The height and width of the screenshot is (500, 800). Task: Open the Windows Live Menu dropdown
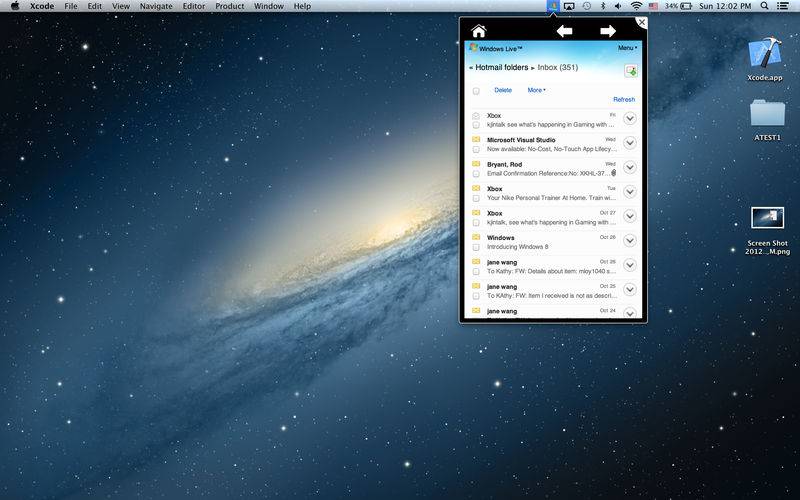[628, 47]
